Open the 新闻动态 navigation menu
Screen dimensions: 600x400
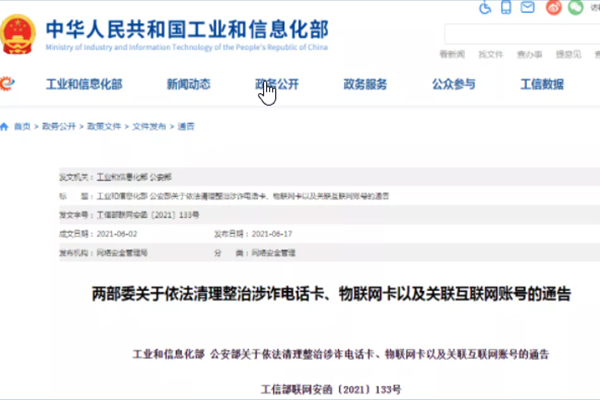189,84
